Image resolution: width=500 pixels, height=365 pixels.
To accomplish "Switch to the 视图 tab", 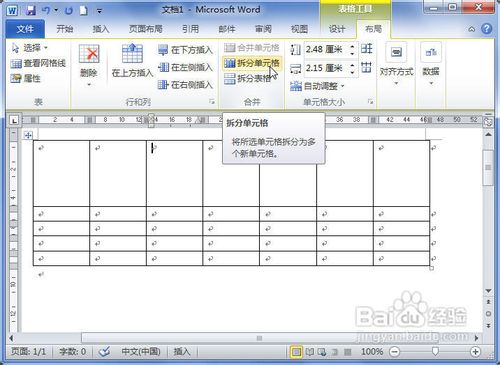I will click(299, 29).
